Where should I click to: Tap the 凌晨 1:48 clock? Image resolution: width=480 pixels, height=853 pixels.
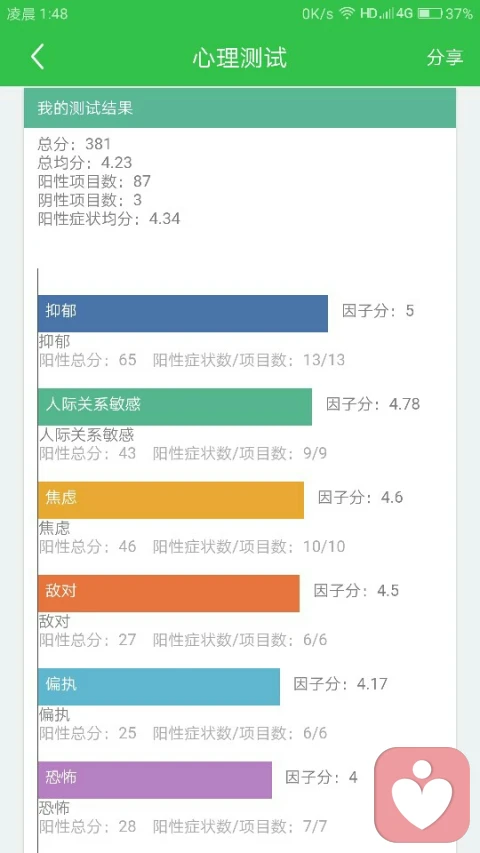[x=37, y=14]
